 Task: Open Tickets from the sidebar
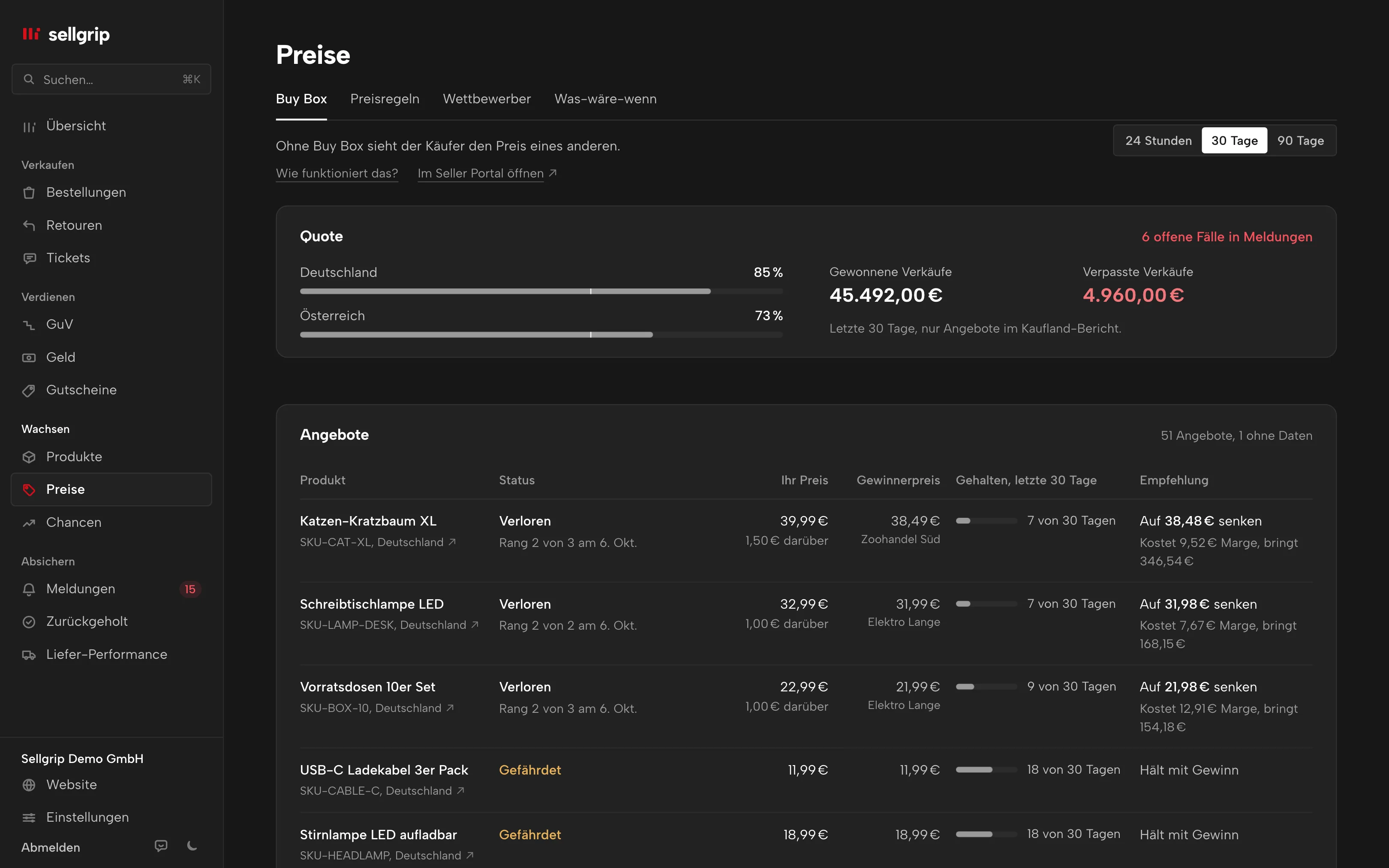point(111,258)
